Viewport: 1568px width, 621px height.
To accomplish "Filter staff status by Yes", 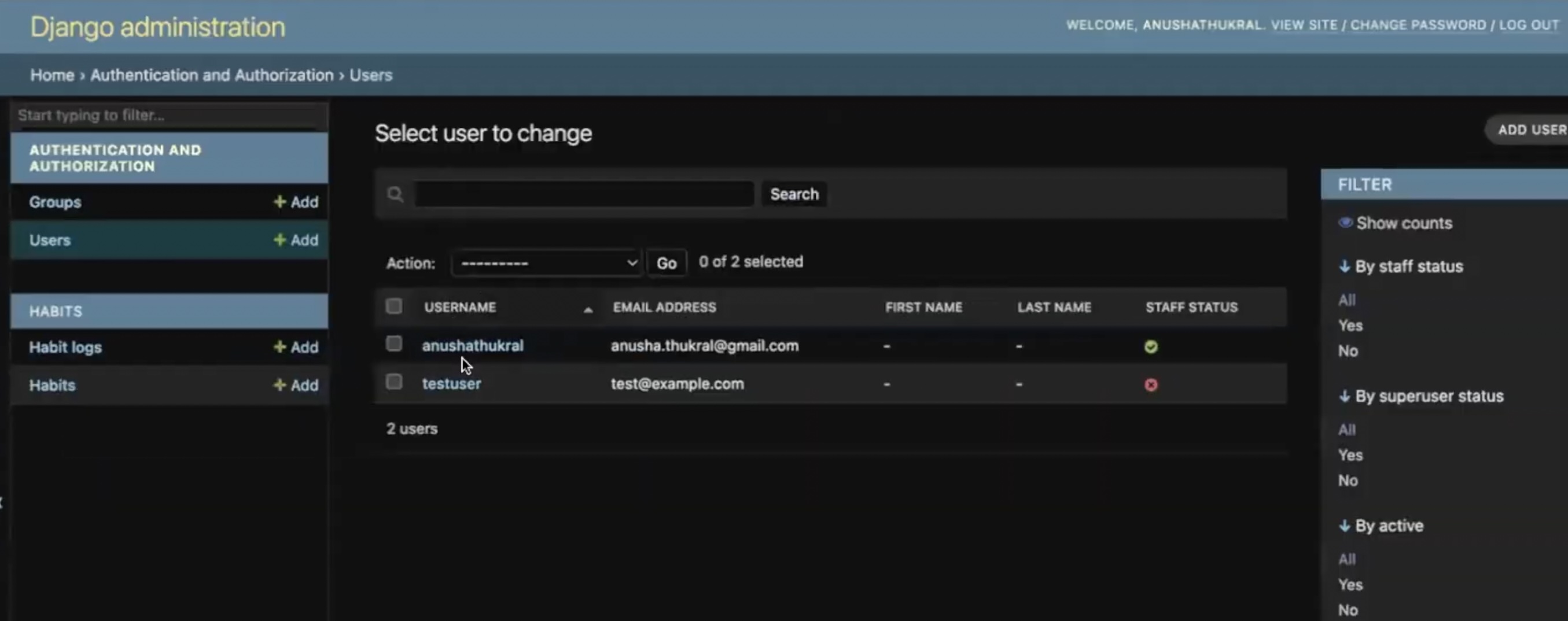I will coord(1350,326).
